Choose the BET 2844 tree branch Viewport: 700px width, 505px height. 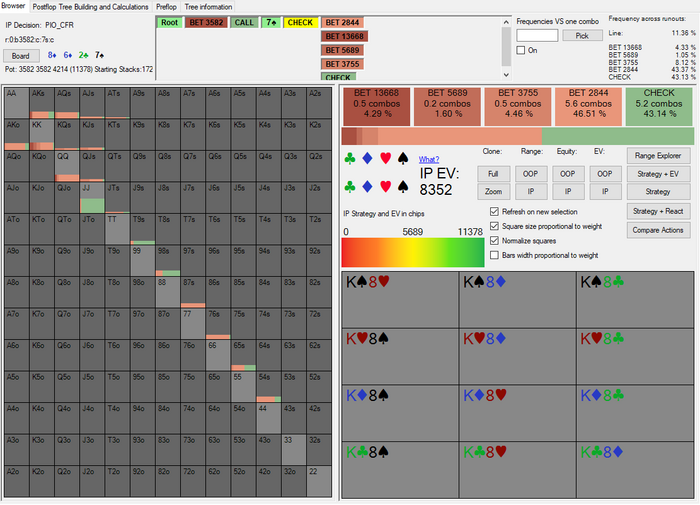(x=342, y=22)
